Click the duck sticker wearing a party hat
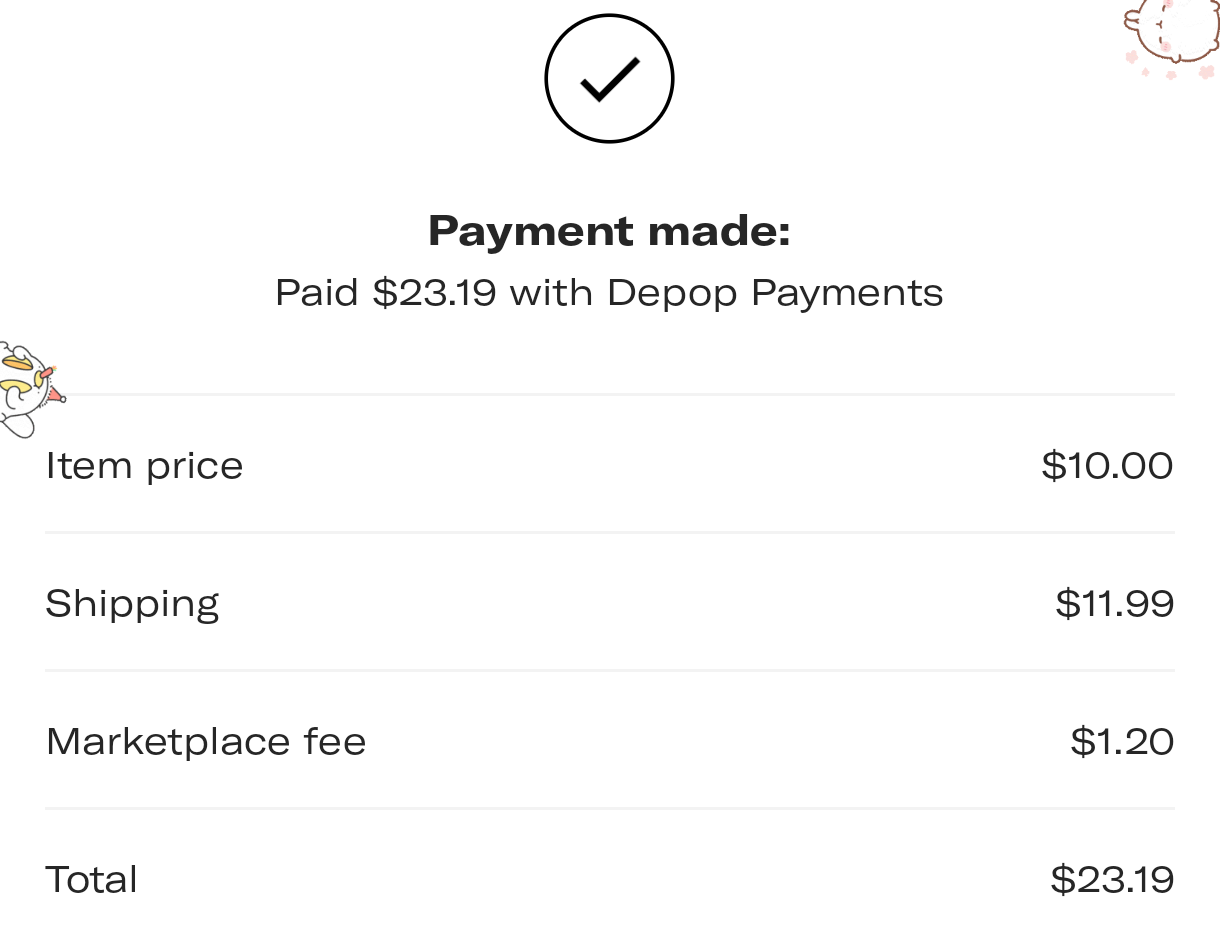Image resolution: width=1220 pixels, height=943 pixels. coord(25,390)
